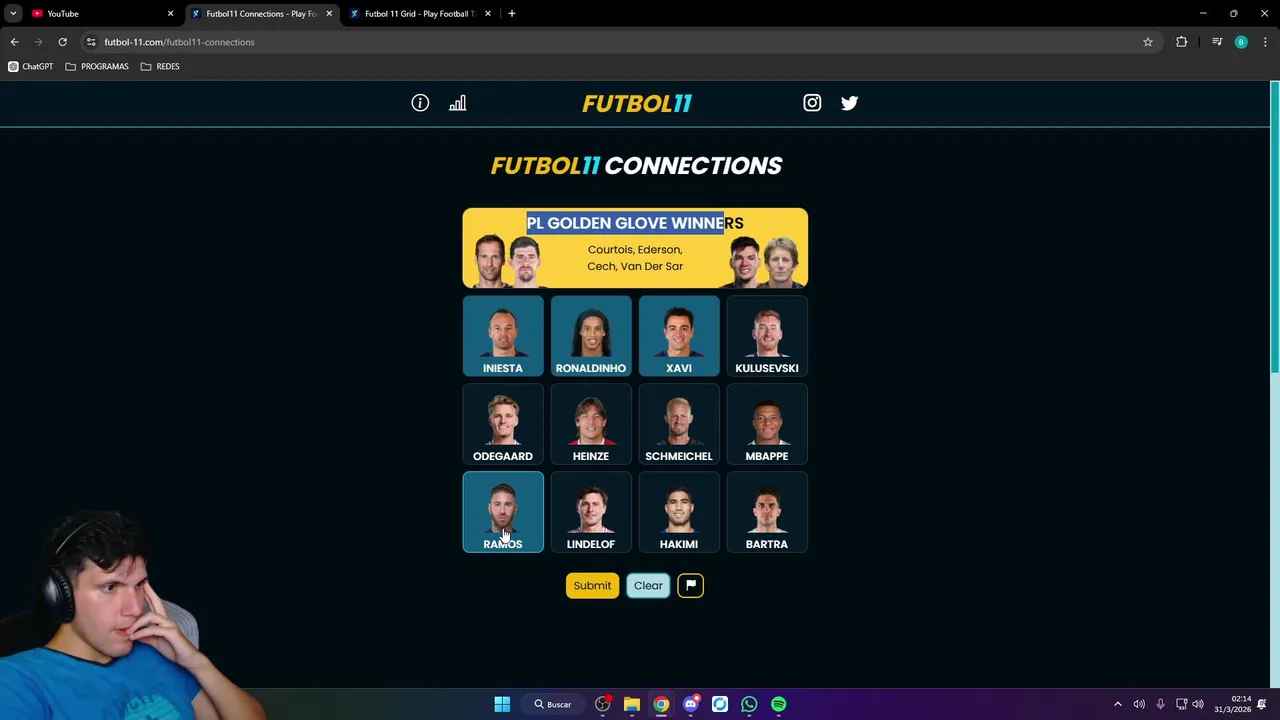Open Futbol11 Instagram page
Viewport: 1280px width, 720px height.
point(812,103)
